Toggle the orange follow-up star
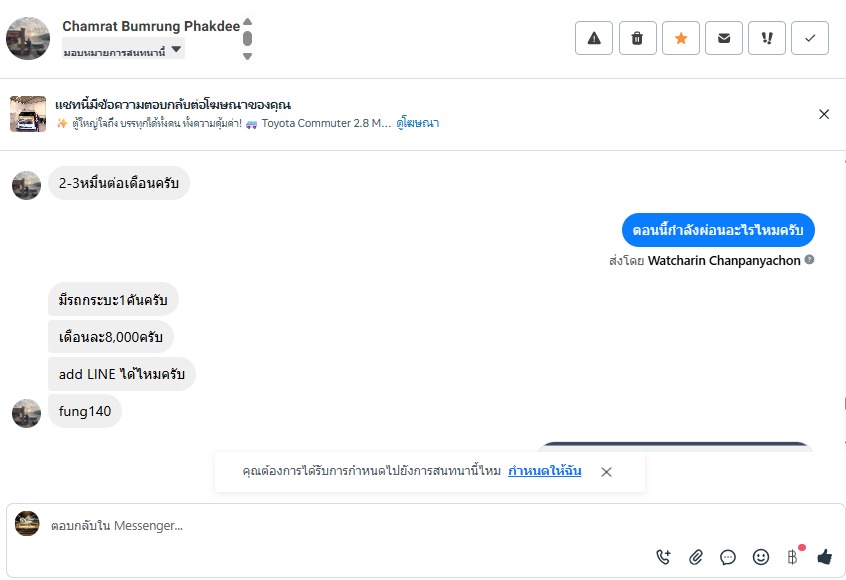Screen dimensions: 846x580 coord(681,38)
